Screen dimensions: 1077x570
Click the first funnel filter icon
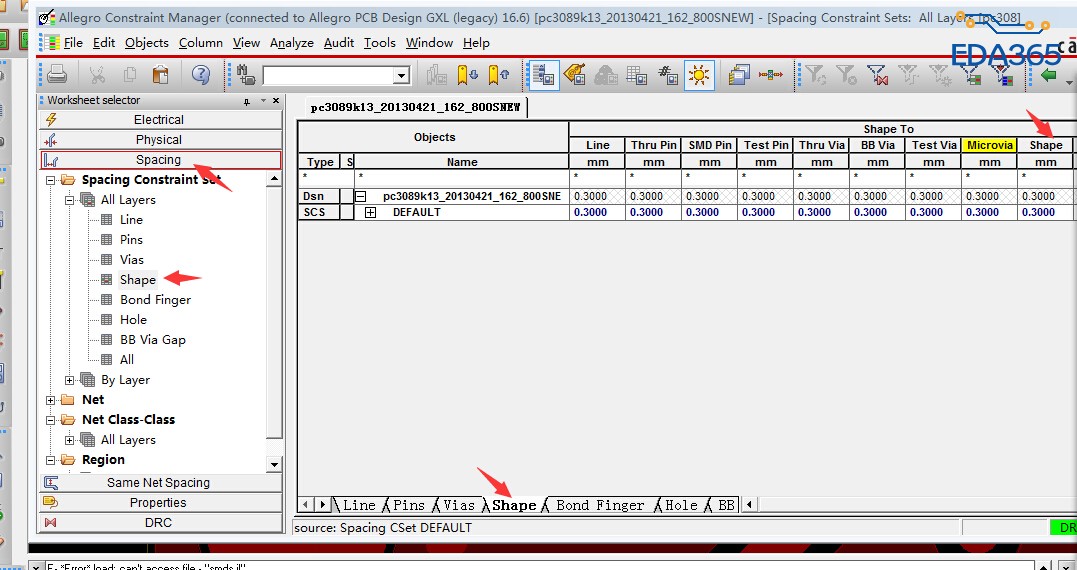[815, 74]
